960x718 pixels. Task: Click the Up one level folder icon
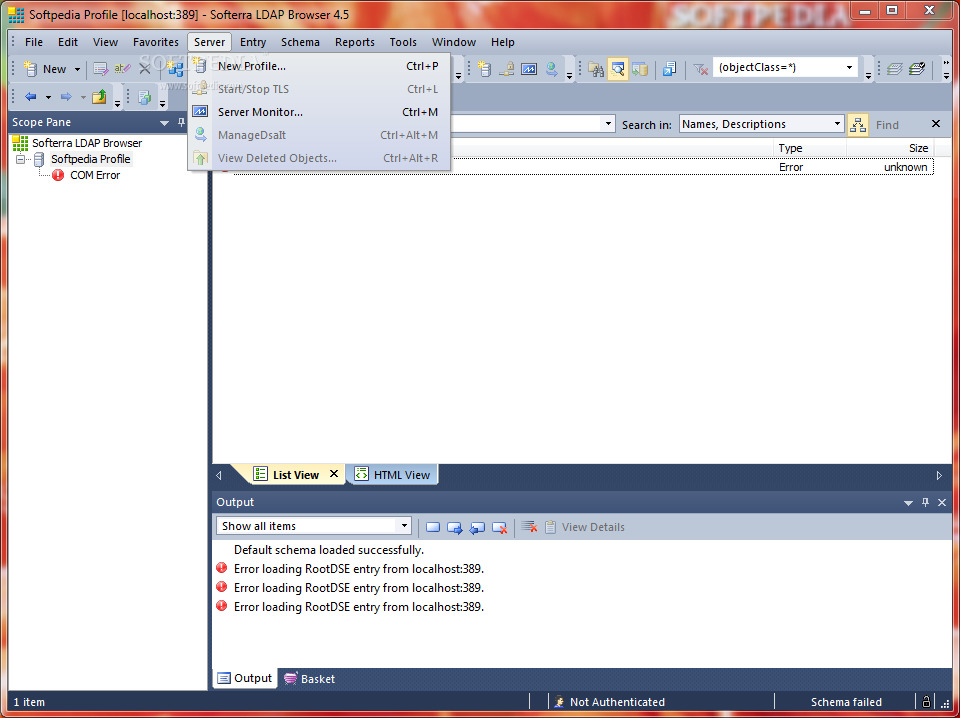[x=99, y=97]
